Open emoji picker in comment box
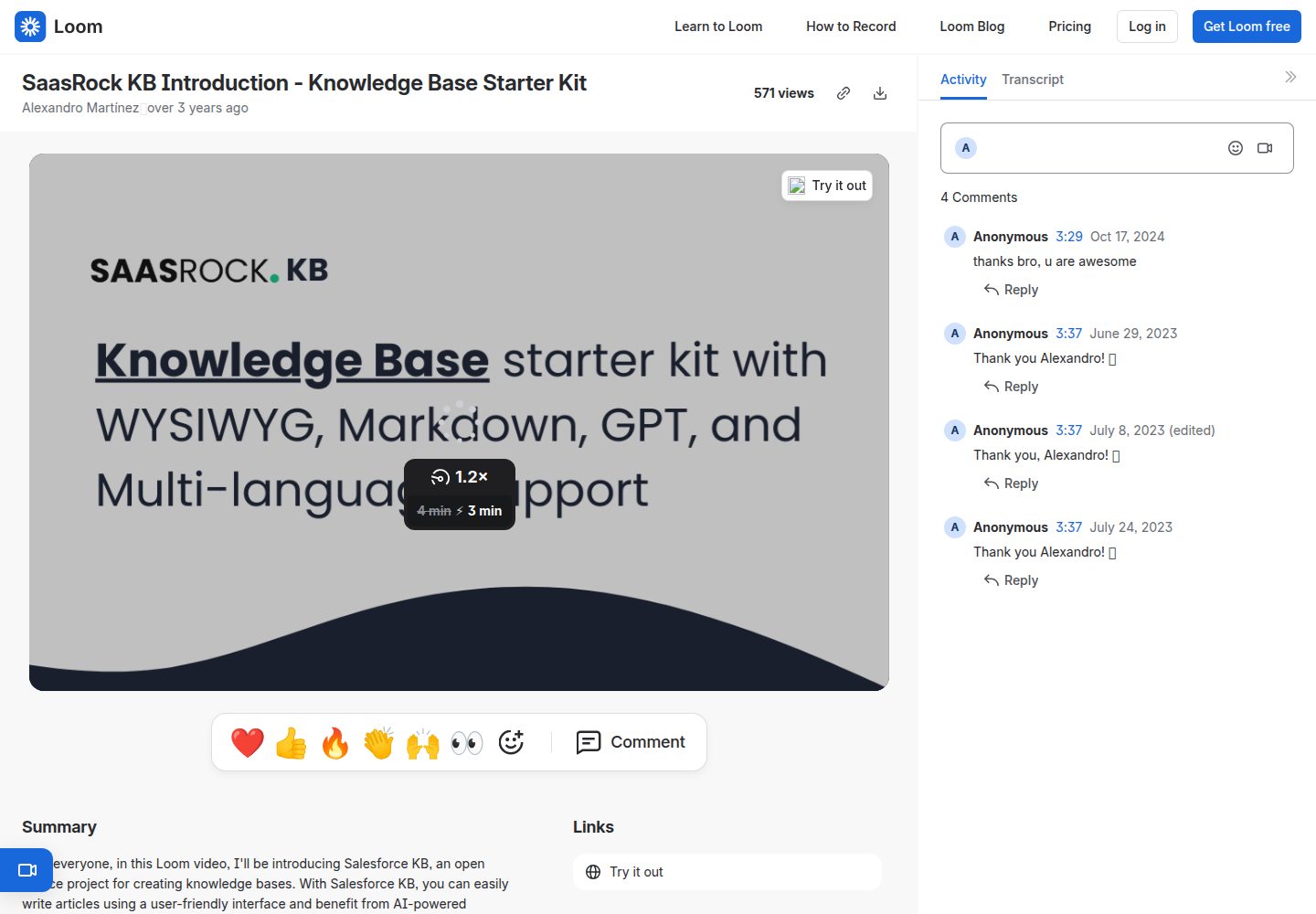Screen dimensions: 1316x914 coord(1236,148)
